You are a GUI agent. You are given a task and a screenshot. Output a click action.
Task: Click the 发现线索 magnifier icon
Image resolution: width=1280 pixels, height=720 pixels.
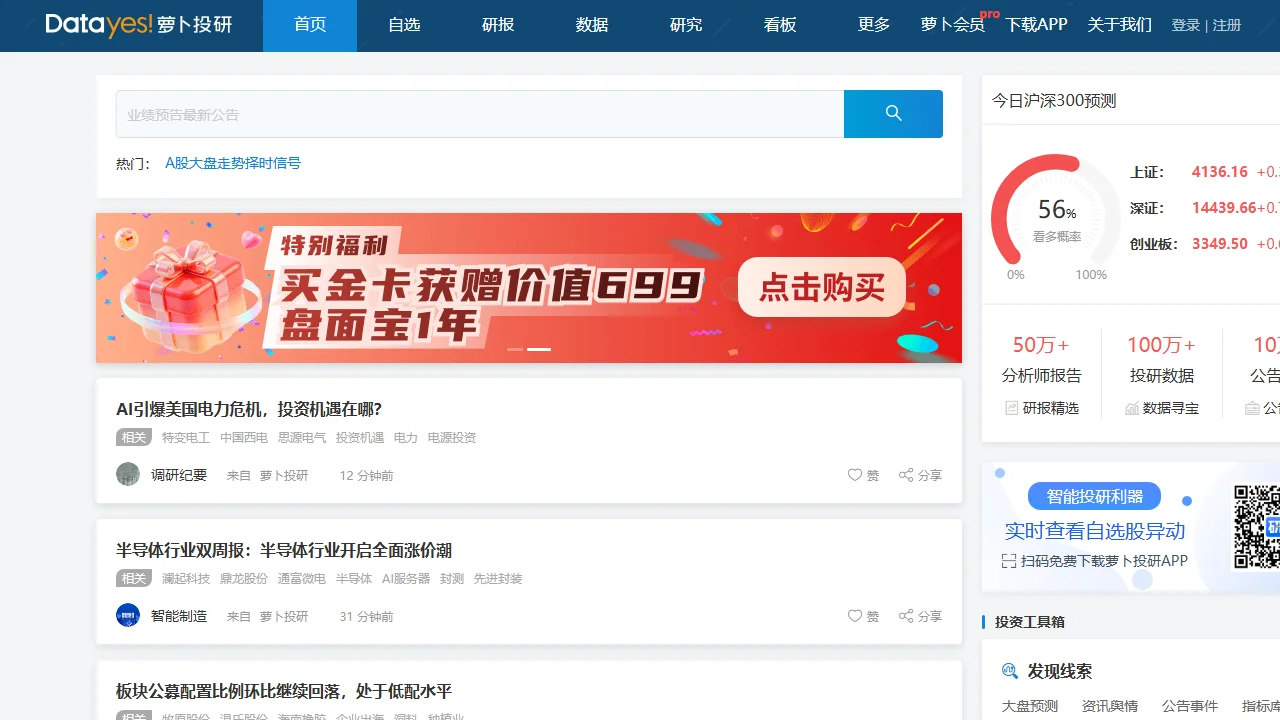pos(1009,671)
